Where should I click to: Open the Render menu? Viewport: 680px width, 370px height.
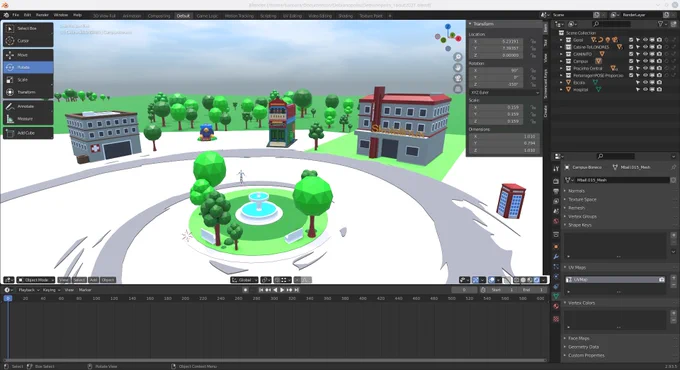[42, 15]
